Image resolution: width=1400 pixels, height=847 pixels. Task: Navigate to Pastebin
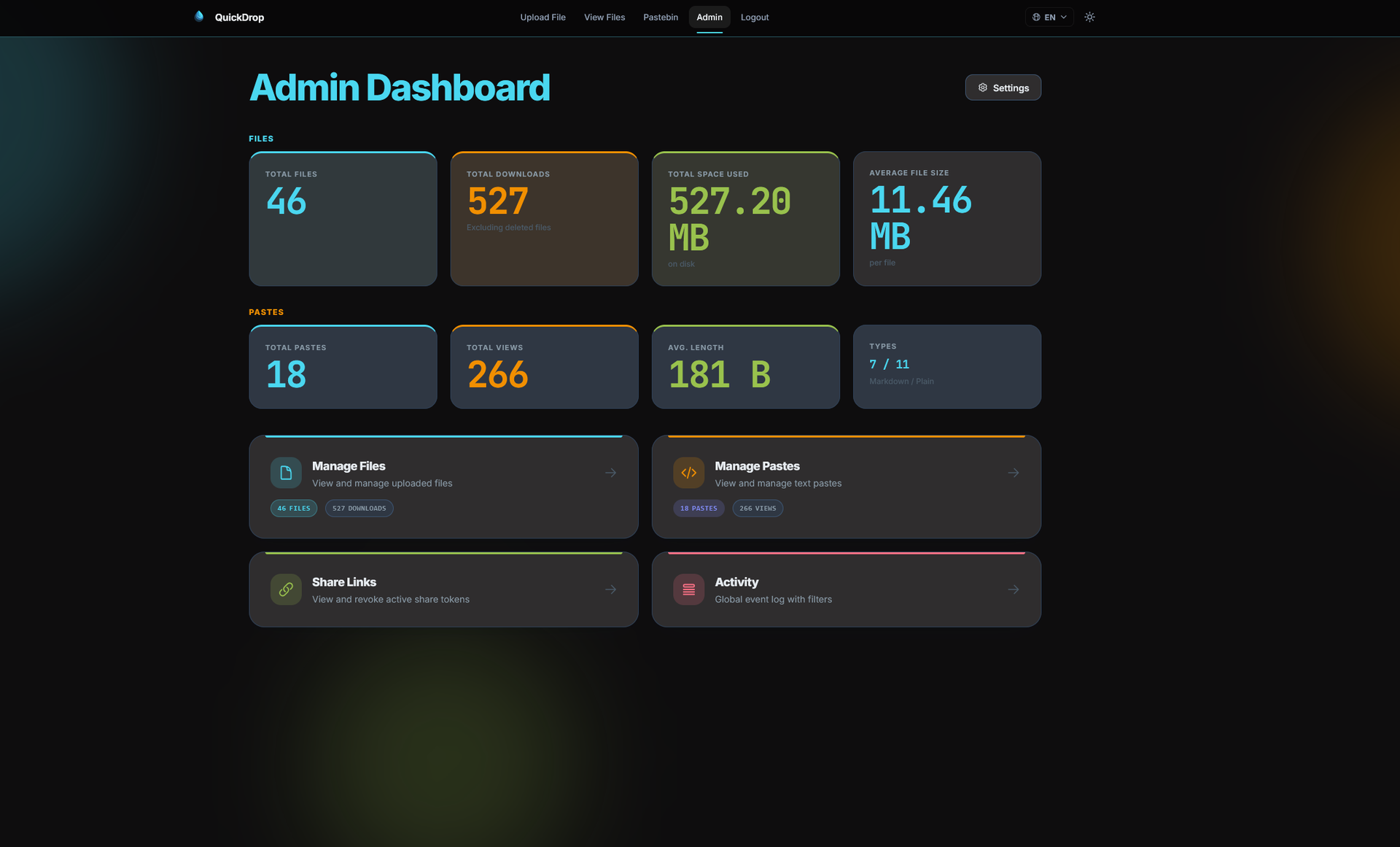pos(661,17)
